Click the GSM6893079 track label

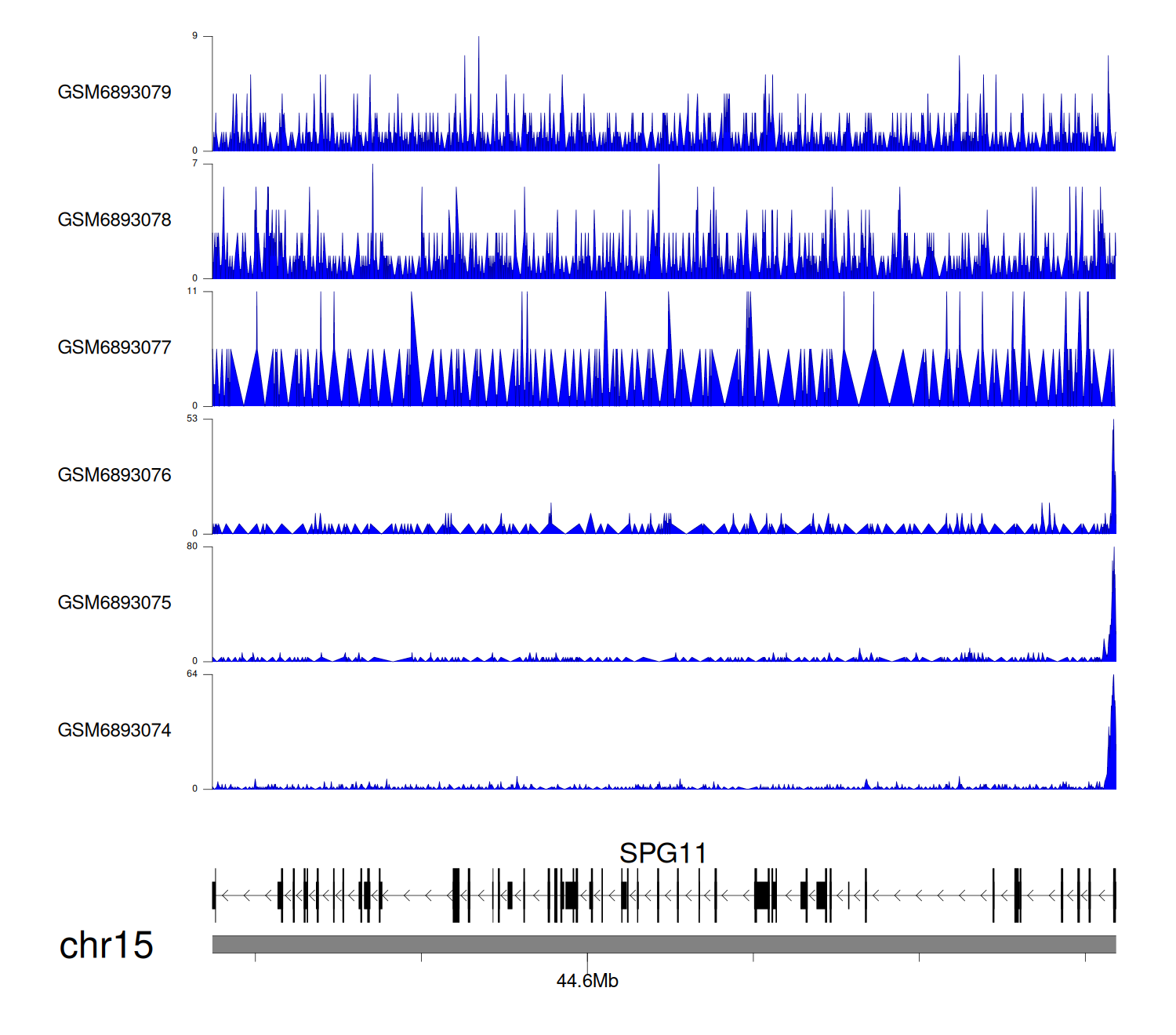114,93
